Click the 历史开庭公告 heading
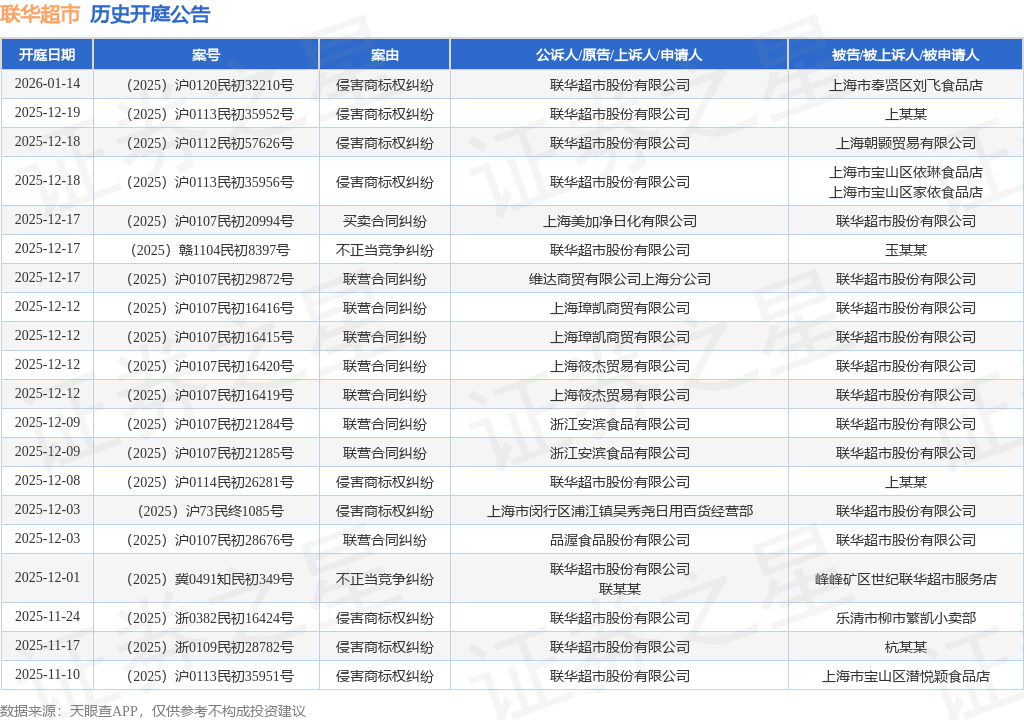This screenshot has width=1024, height=720. click(150, 14)
